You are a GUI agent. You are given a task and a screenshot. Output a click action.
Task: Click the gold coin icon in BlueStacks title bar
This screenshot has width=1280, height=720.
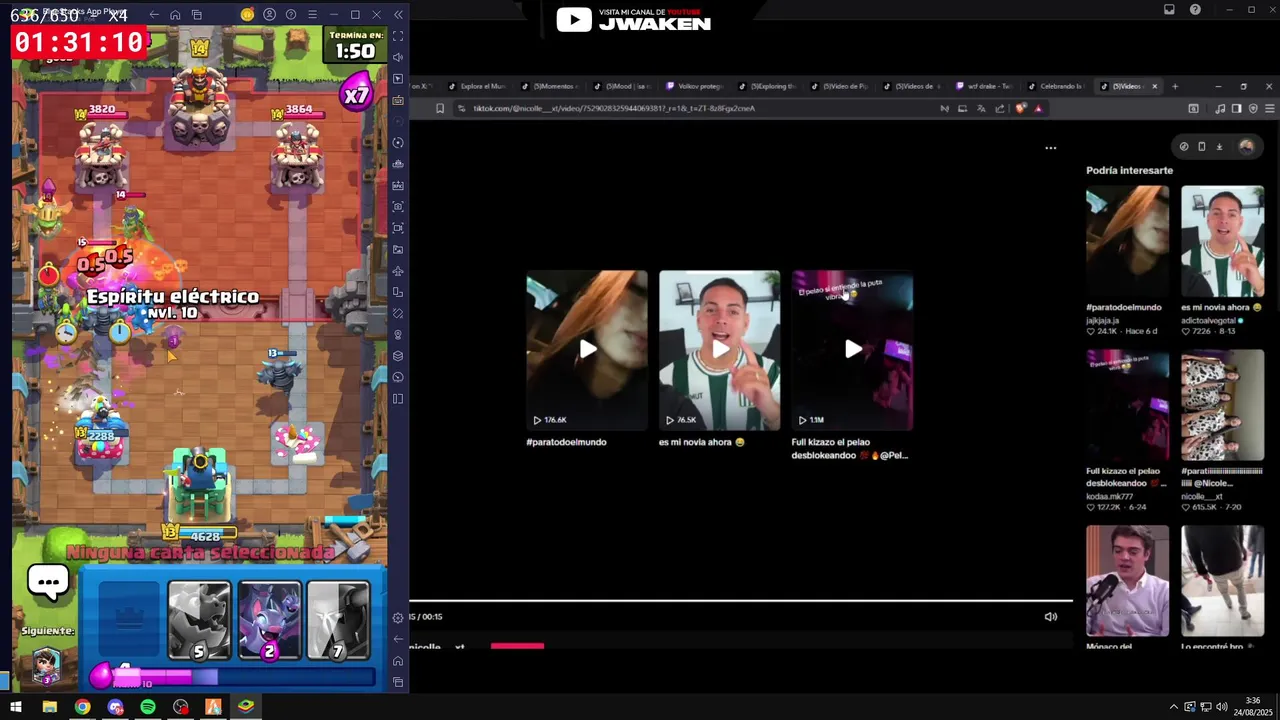pos(247,15)
